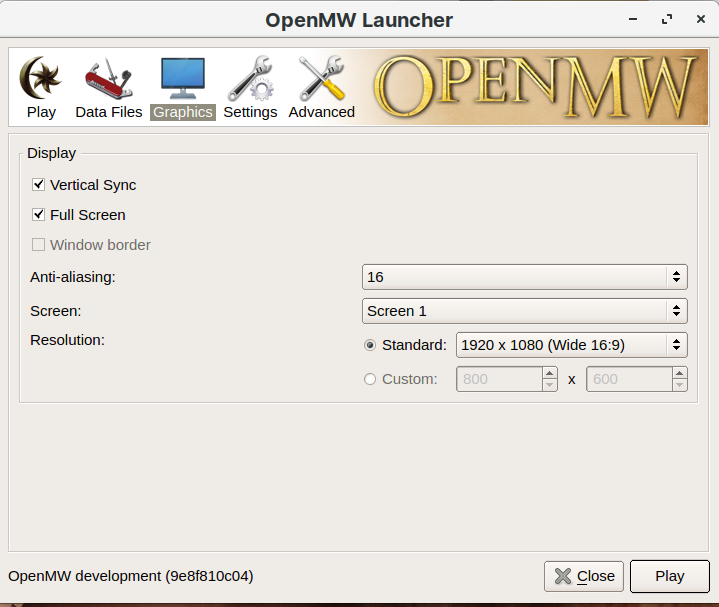This screenshot has width=719, height=607.
Task: Click the custom width 800 field
Action: (498, 379)
